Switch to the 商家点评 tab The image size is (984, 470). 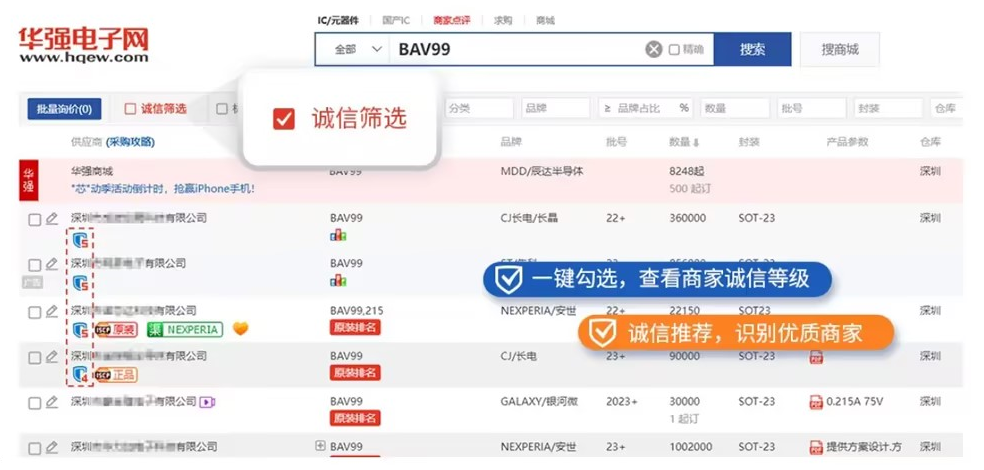click(451, 20)
